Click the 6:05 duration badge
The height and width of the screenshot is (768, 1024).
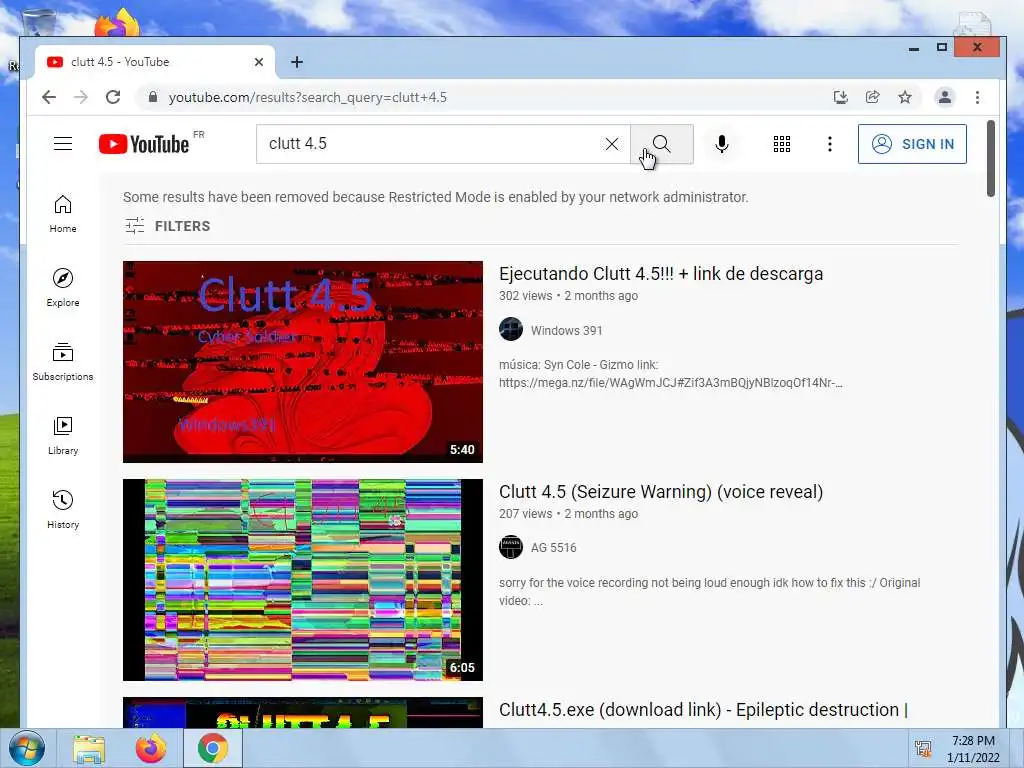[462, 667]
